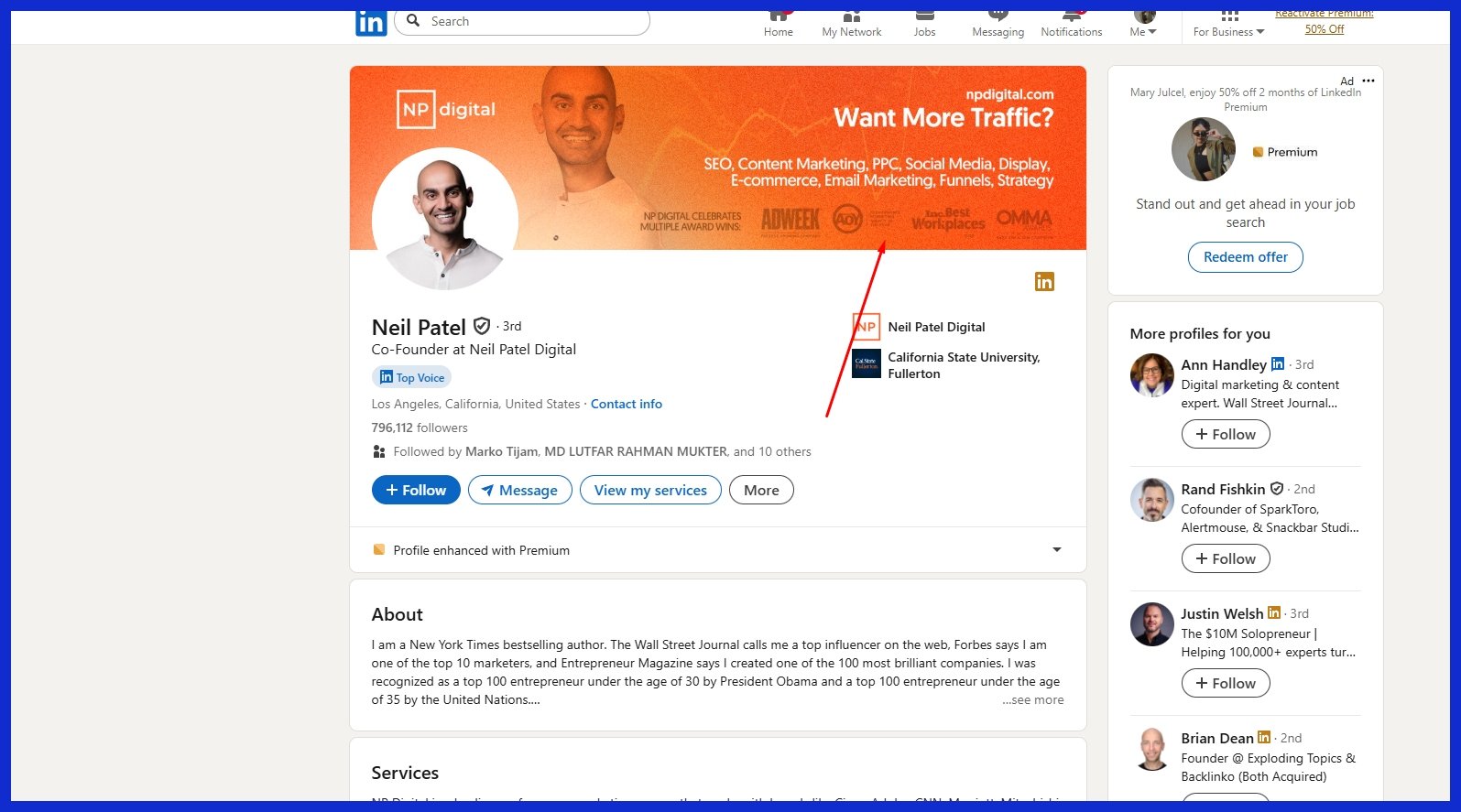Click the mutual followers people icon
The width and height of the screenshot is (1461, 812).
[x=379, y=451]
